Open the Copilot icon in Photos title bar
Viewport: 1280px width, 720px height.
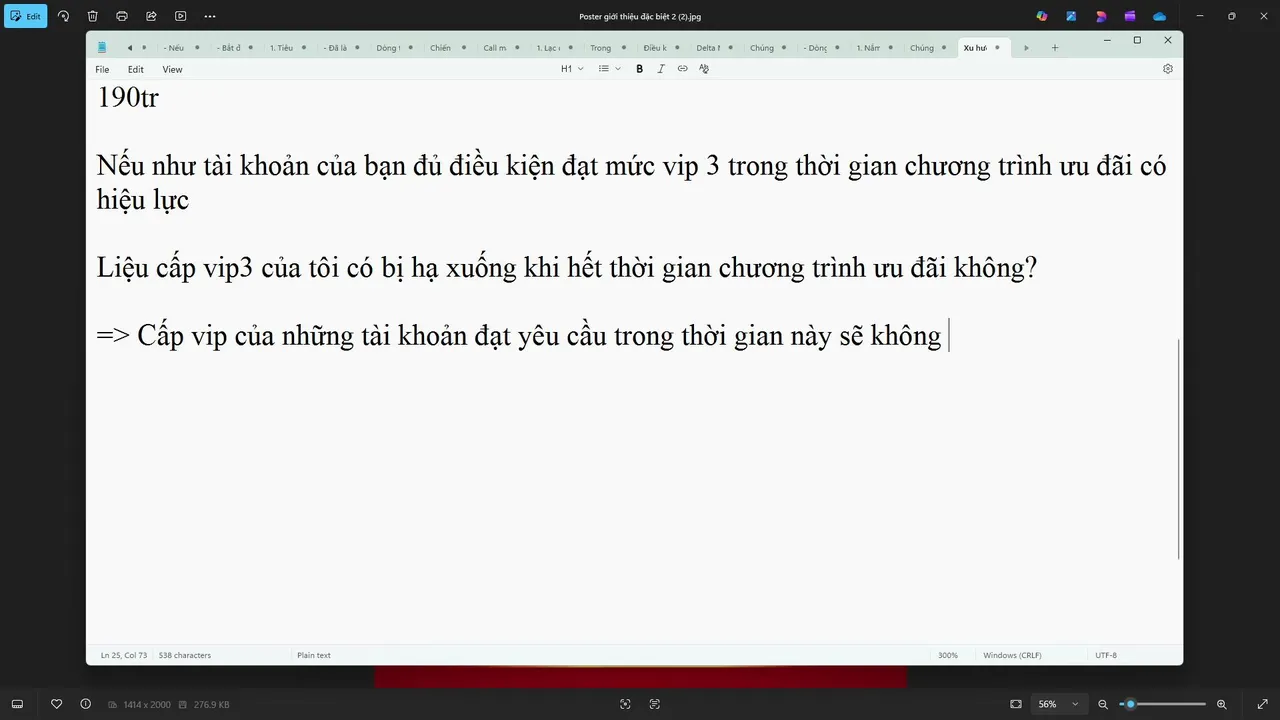click(1042, 16)
